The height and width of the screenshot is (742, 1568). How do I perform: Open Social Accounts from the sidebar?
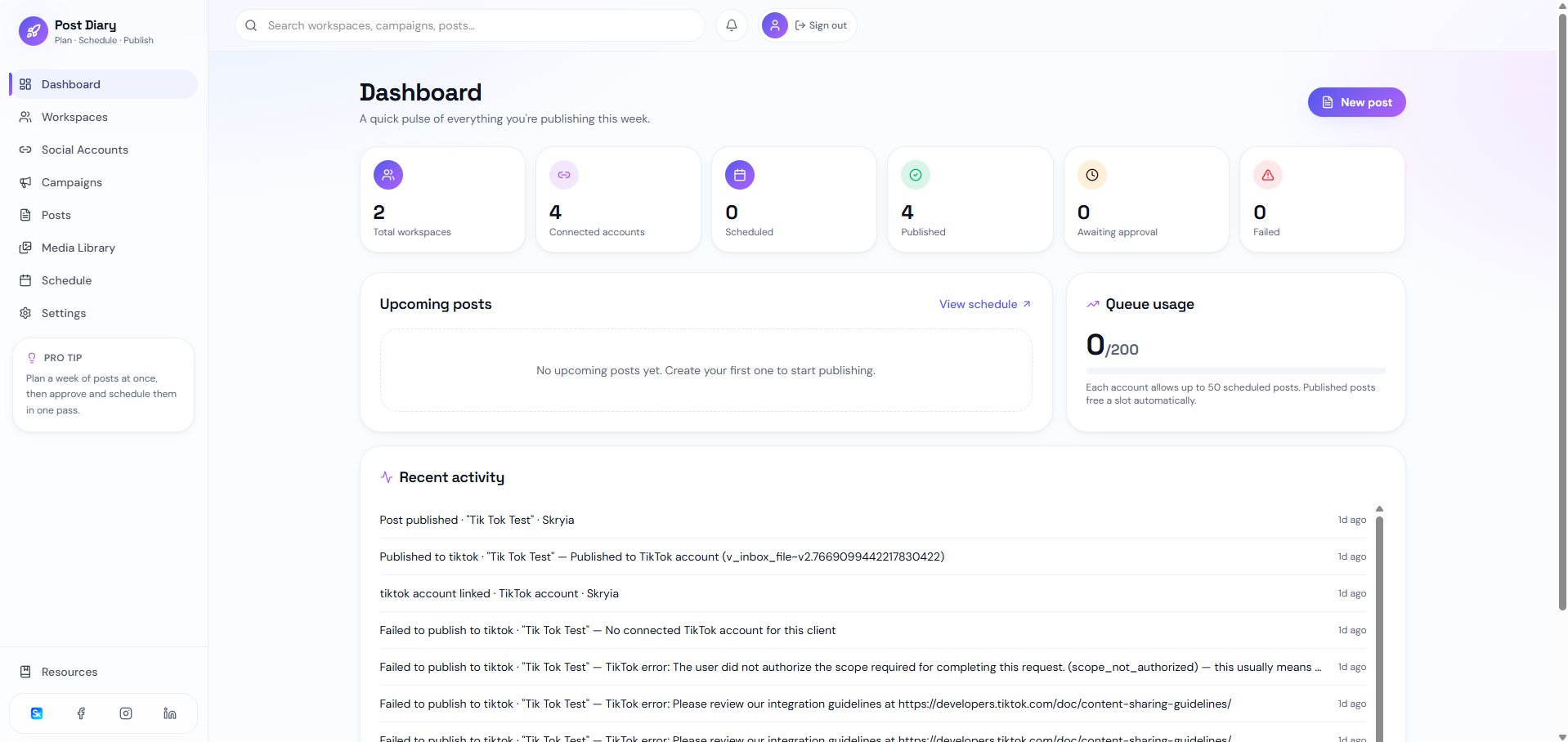click(x=103, y=150)
